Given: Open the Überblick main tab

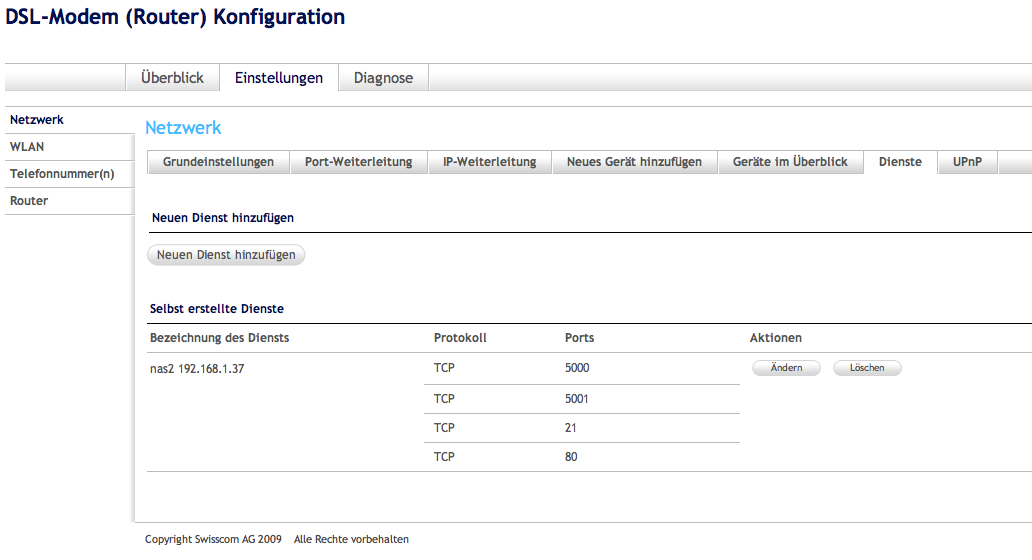Looking at the screenshot, I should coord(172,78).
